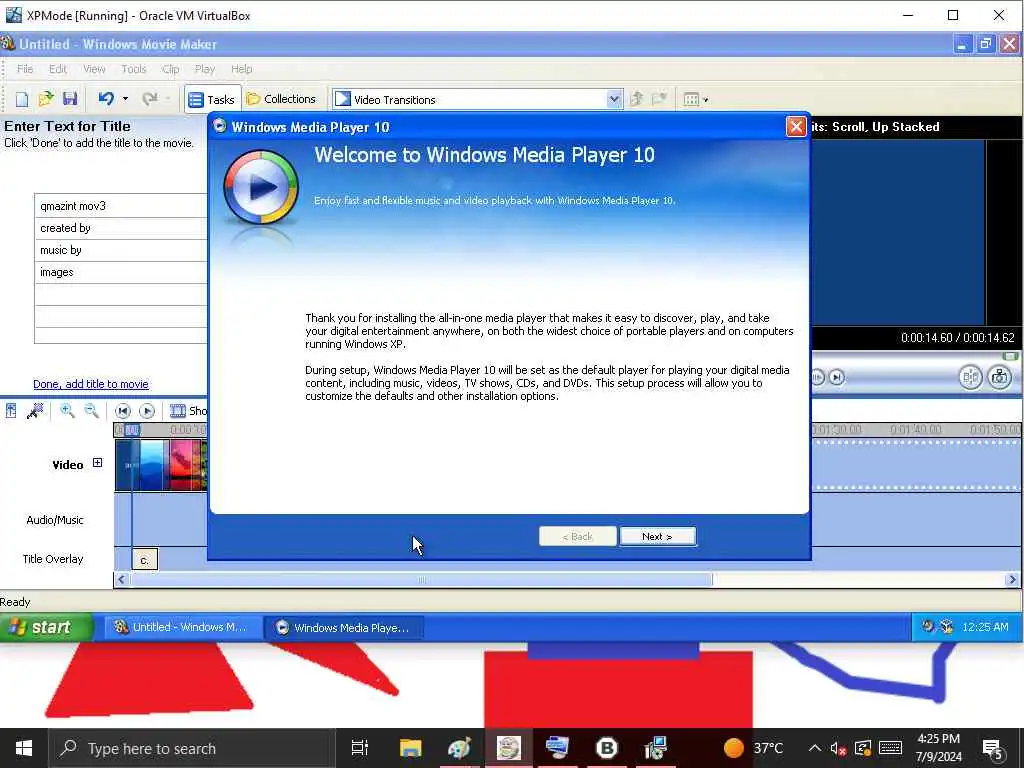
Task: Select the 'c.' clip on Title Overlay track
Action: (144, 560)
